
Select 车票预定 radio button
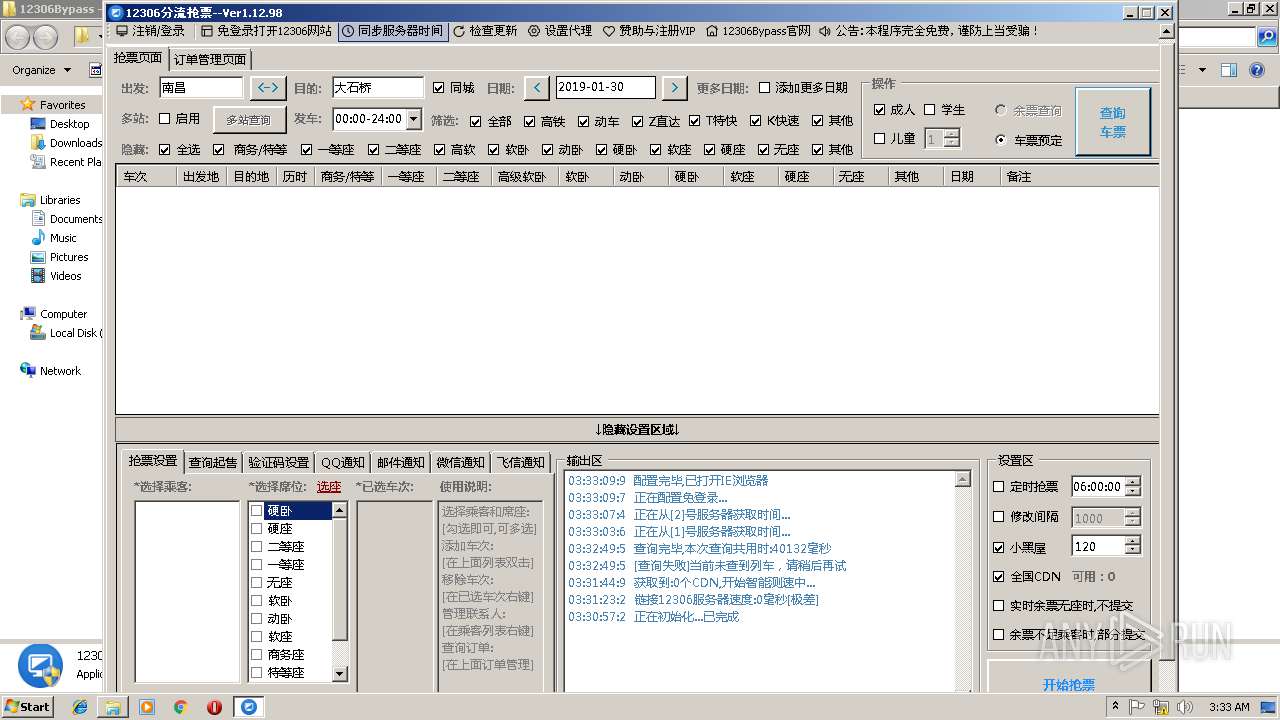tap(1001, 140)
